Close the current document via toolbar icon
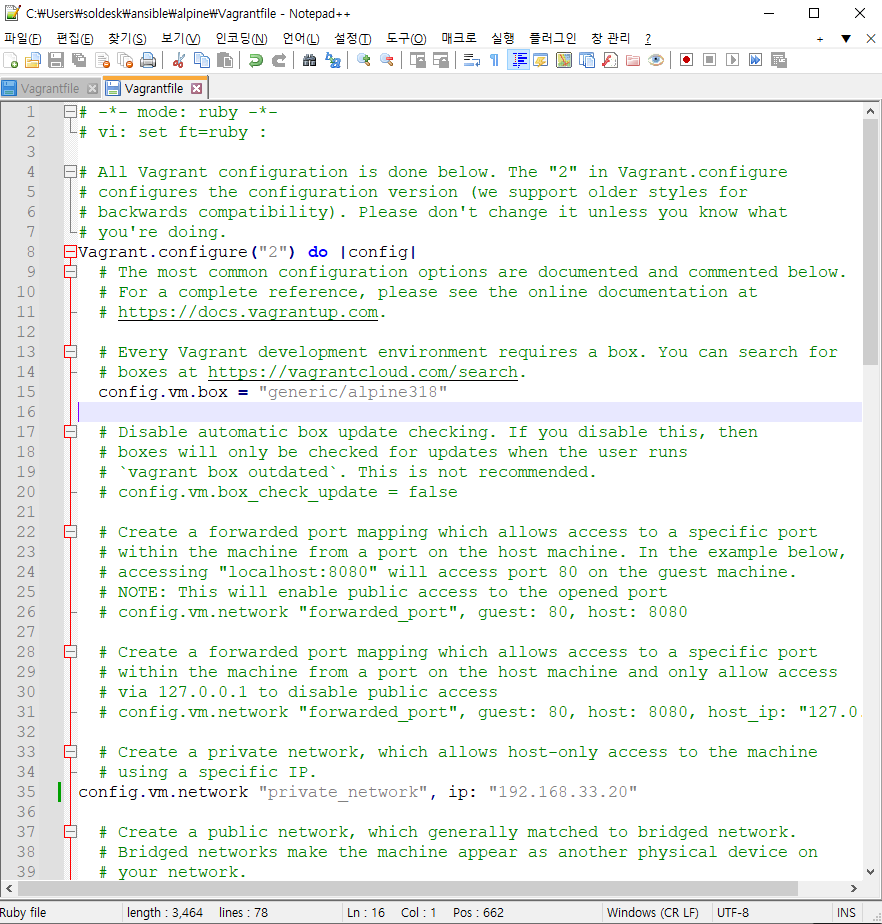Viewport: 882px width, 924px height. tap(103, 60)
